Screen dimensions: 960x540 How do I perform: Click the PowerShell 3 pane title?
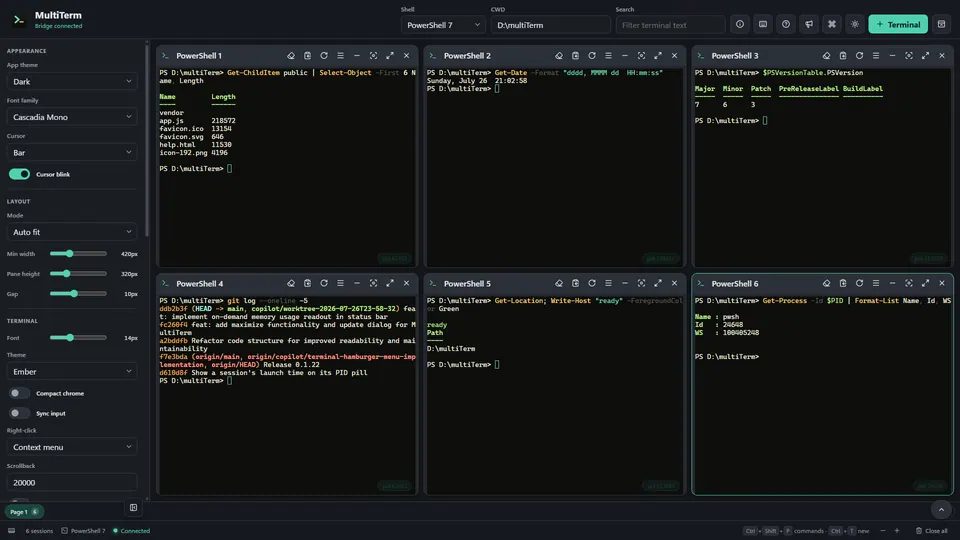coord(735,56)
